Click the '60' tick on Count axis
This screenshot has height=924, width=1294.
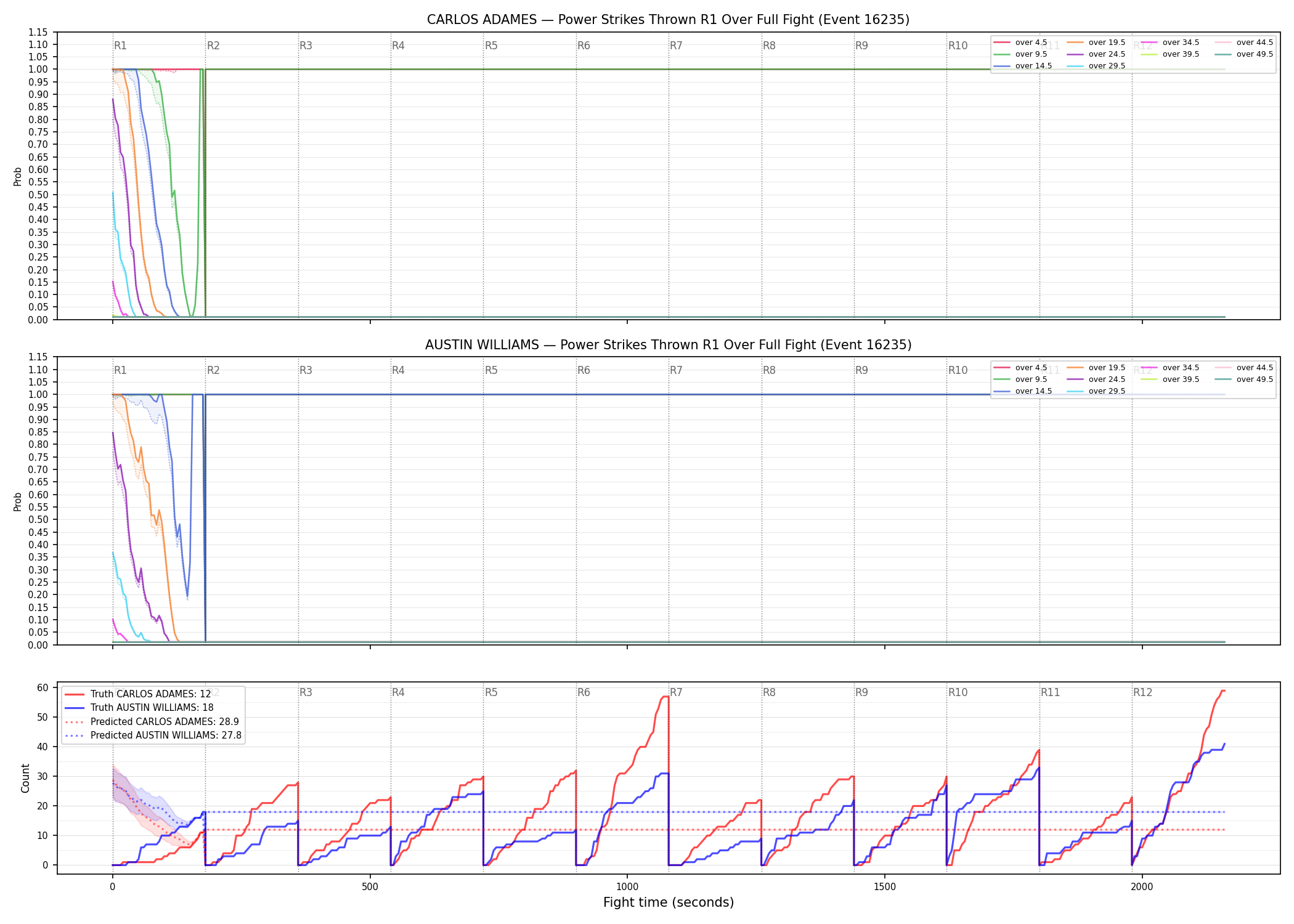pos(43,687)
